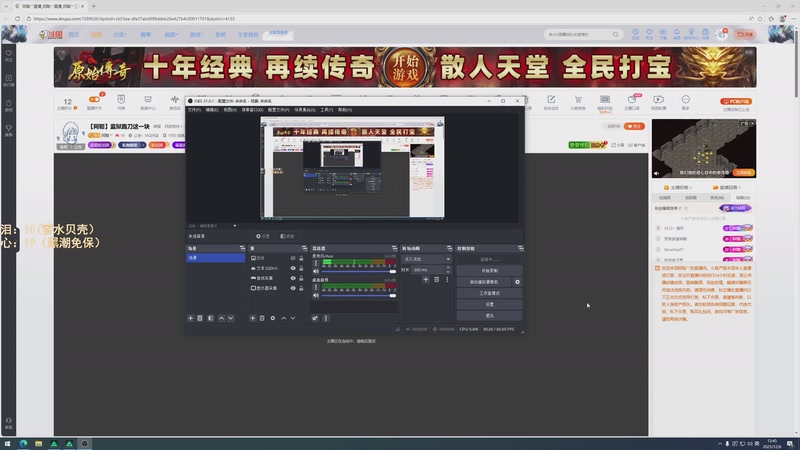This screenshot has width=800, height=450.
Task: Toggle lock on the top source row
Action: click(x=301, y=259)
